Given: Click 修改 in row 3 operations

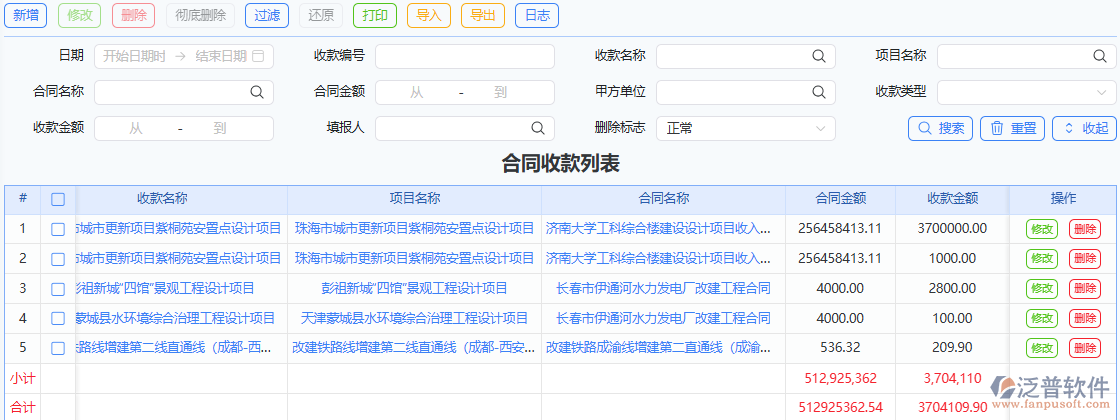Looking at the screenshot, I should pyautogui.click(x=1042, y=289).
